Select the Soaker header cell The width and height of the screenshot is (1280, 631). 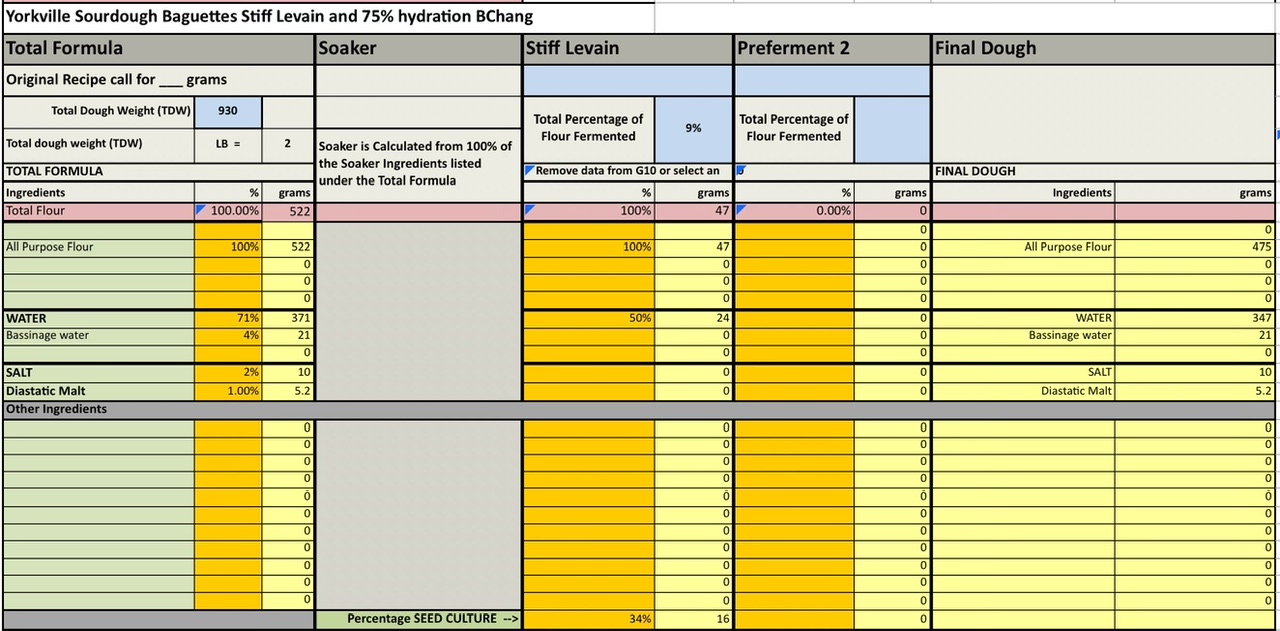(x=418, y=48)
